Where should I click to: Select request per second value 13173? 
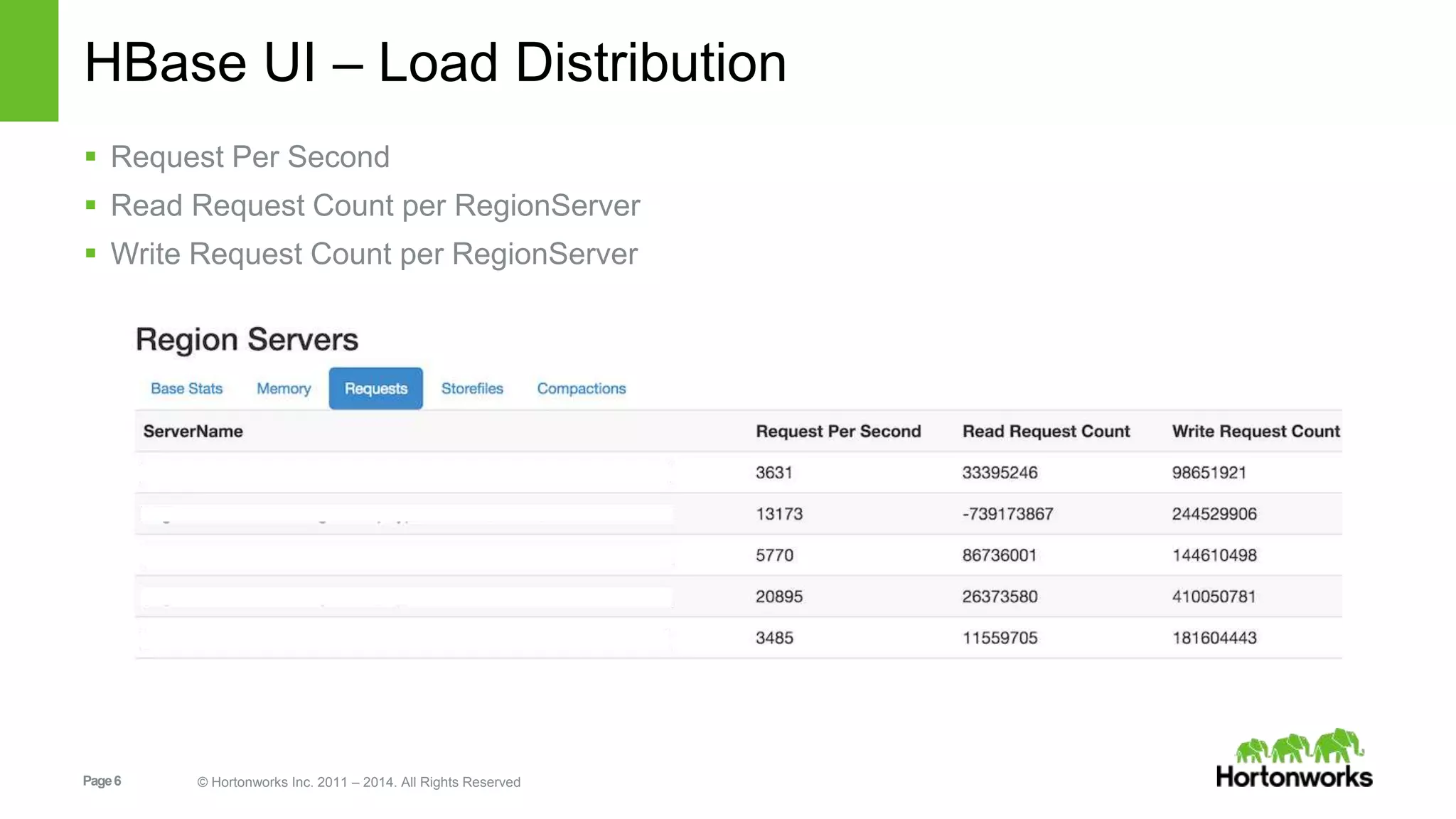[x=779, y=513]
